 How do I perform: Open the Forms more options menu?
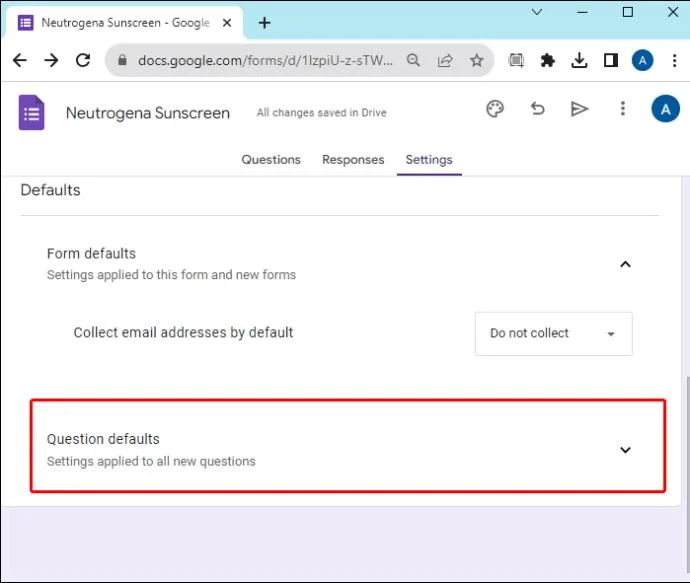[622, 108]
